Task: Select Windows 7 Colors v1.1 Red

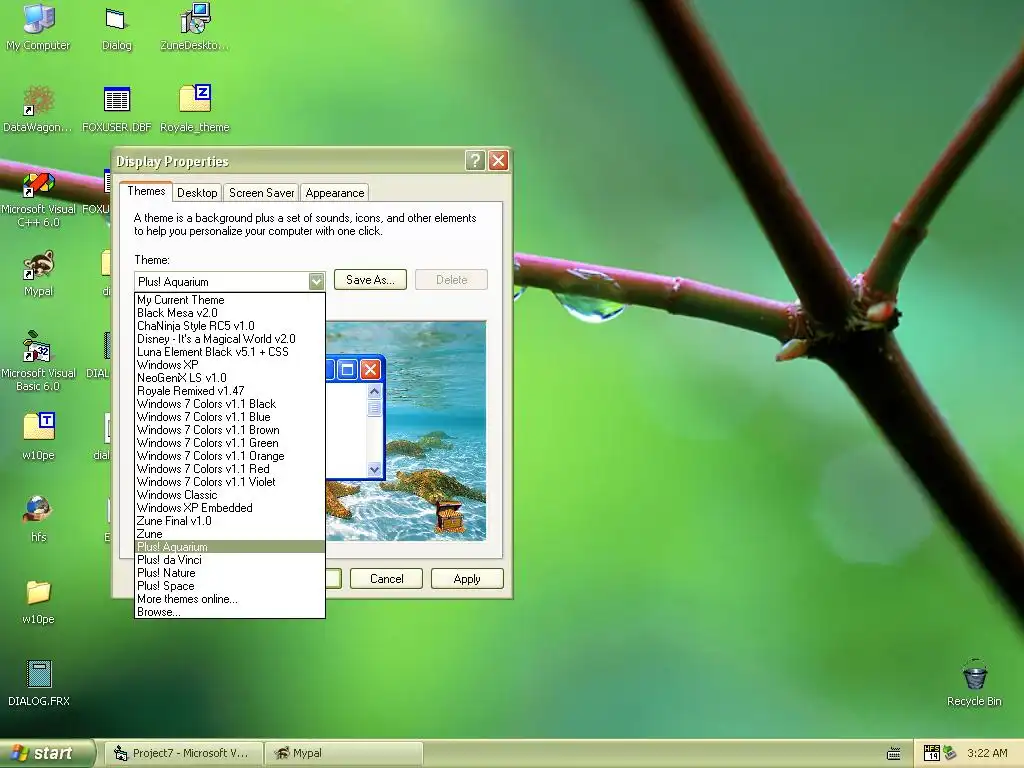Action: point(230,469)
